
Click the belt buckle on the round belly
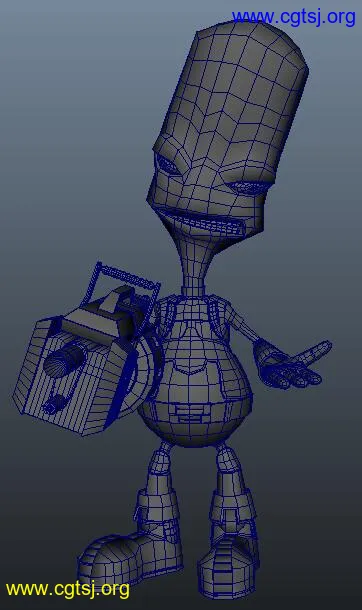[189, 413]
